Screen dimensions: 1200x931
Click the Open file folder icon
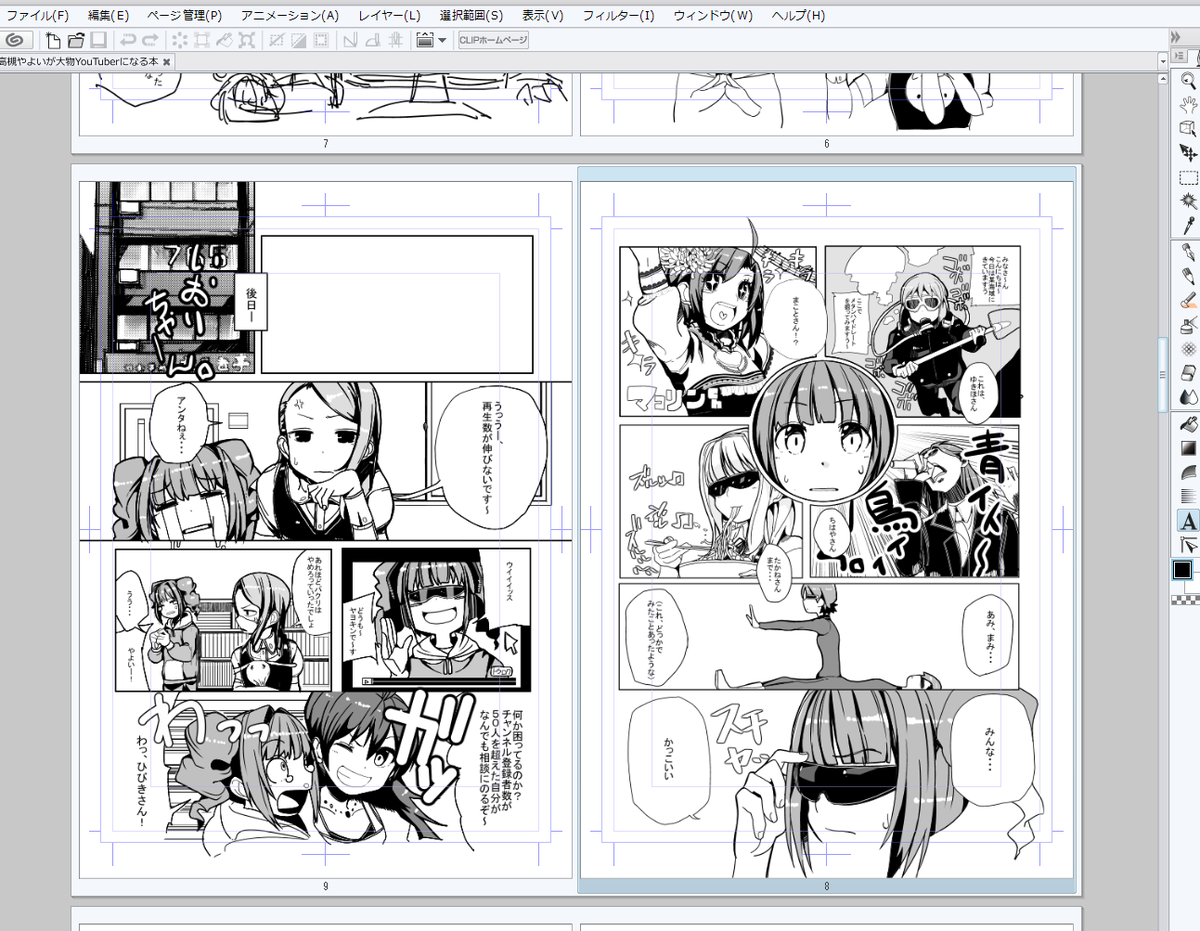tap(76, 40)
